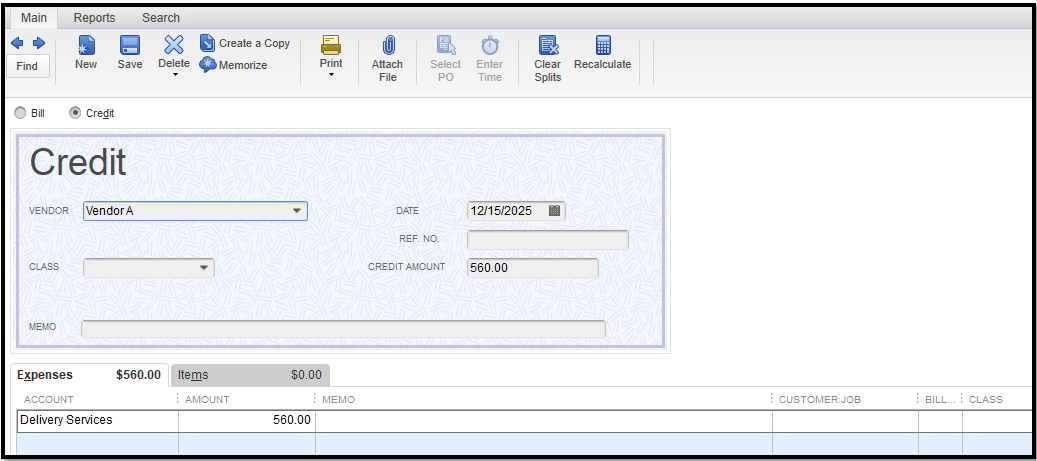Click the Customer:Job cell in Delivery Services row
This screenshot has width=1037, height=461.
point(845,421)
